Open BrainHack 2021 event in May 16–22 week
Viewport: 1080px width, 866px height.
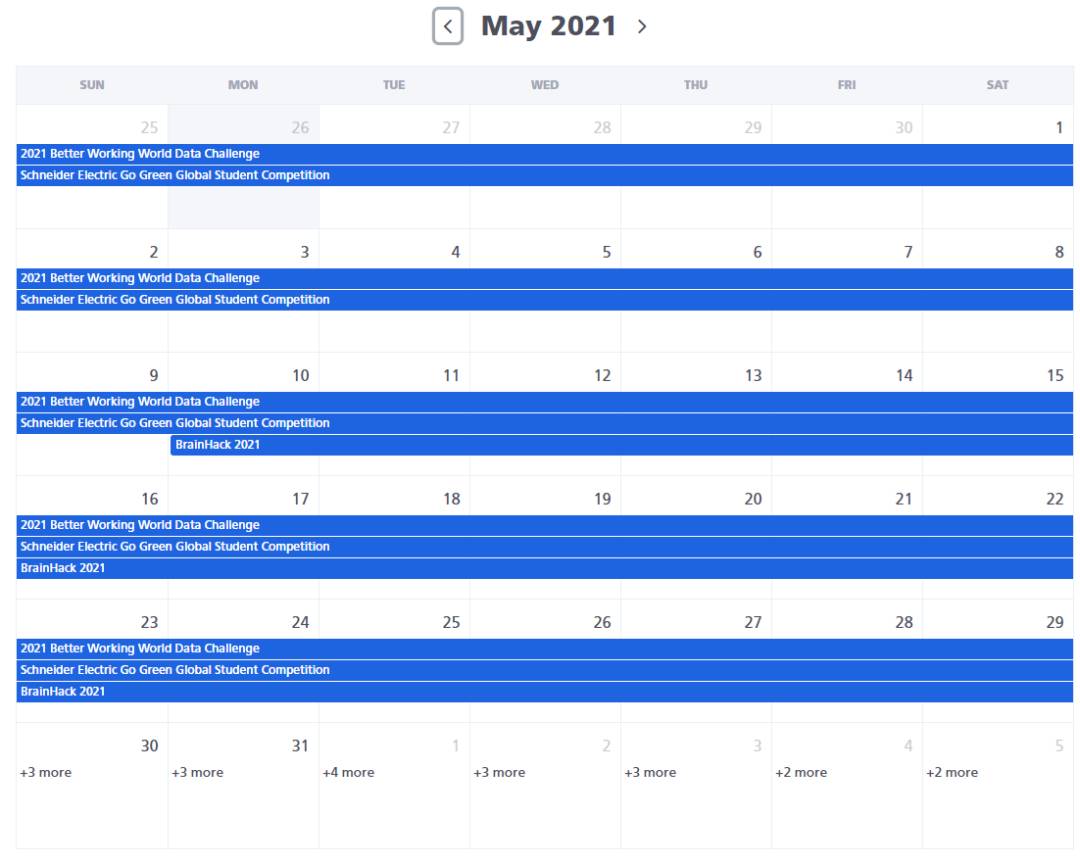point(544,568)
